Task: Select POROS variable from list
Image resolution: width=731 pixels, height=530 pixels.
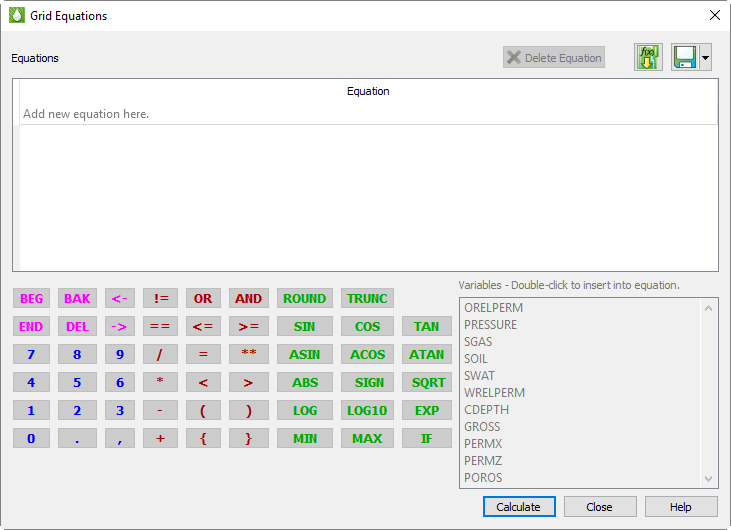Action: (482, 478)
